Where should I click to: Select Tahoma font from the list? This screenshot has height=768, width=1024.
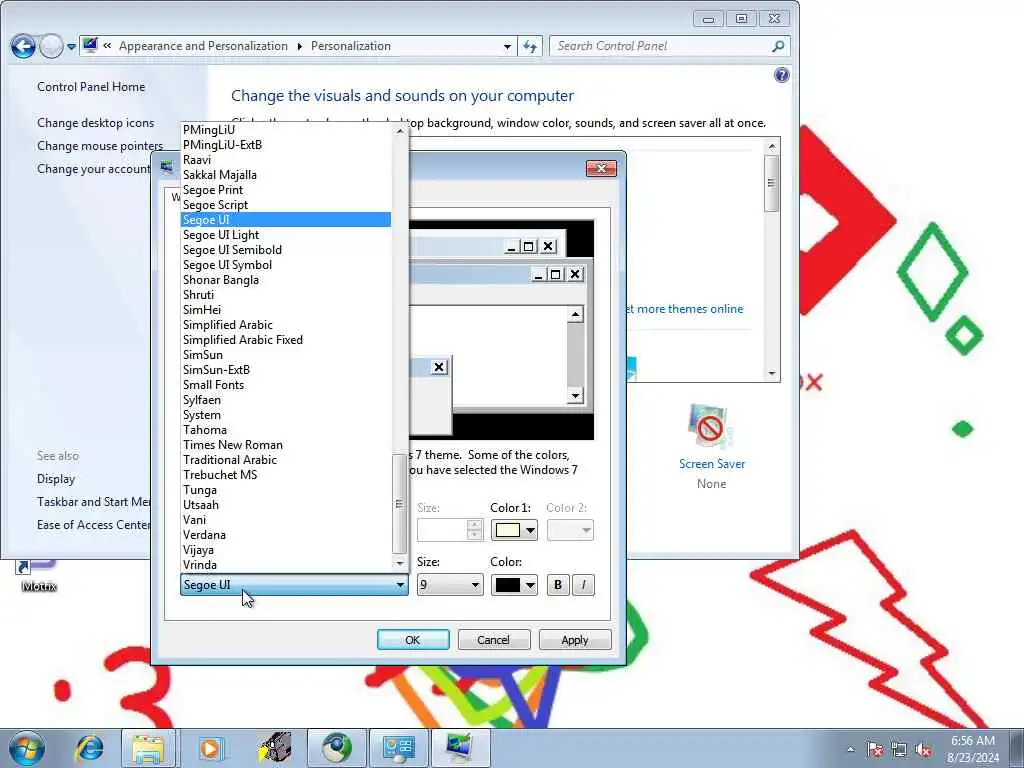[x=286, y=430]
